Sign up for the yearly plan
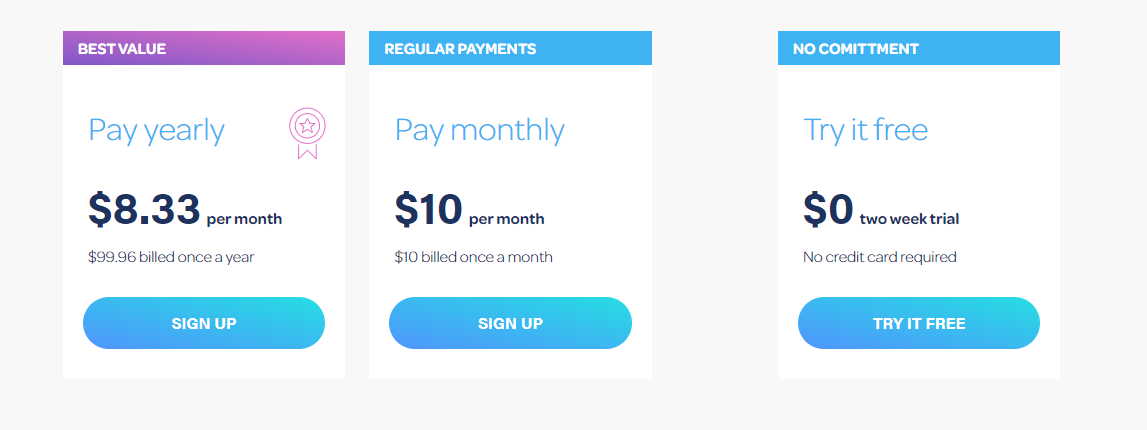 (204, 323)
